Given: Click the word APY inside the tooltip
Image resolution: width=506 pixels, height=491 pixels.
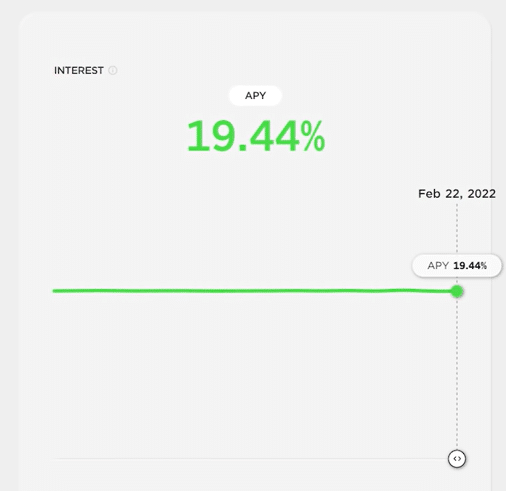Looking at the screenshot, I should pyautogui.click(x=438, y=266).
